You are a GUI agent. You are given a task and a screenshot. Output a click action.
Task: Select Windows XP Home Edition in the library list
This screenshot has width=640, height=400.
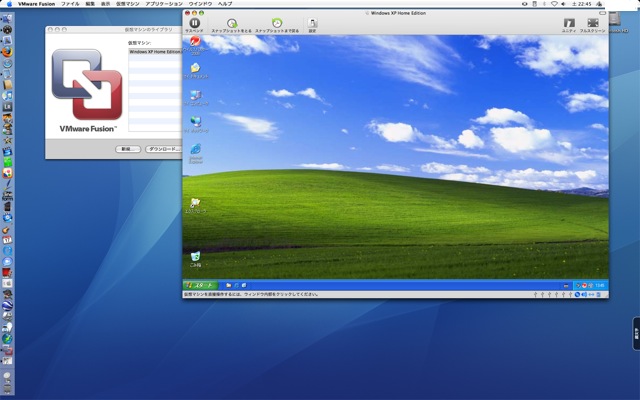[x=155, y=52]
